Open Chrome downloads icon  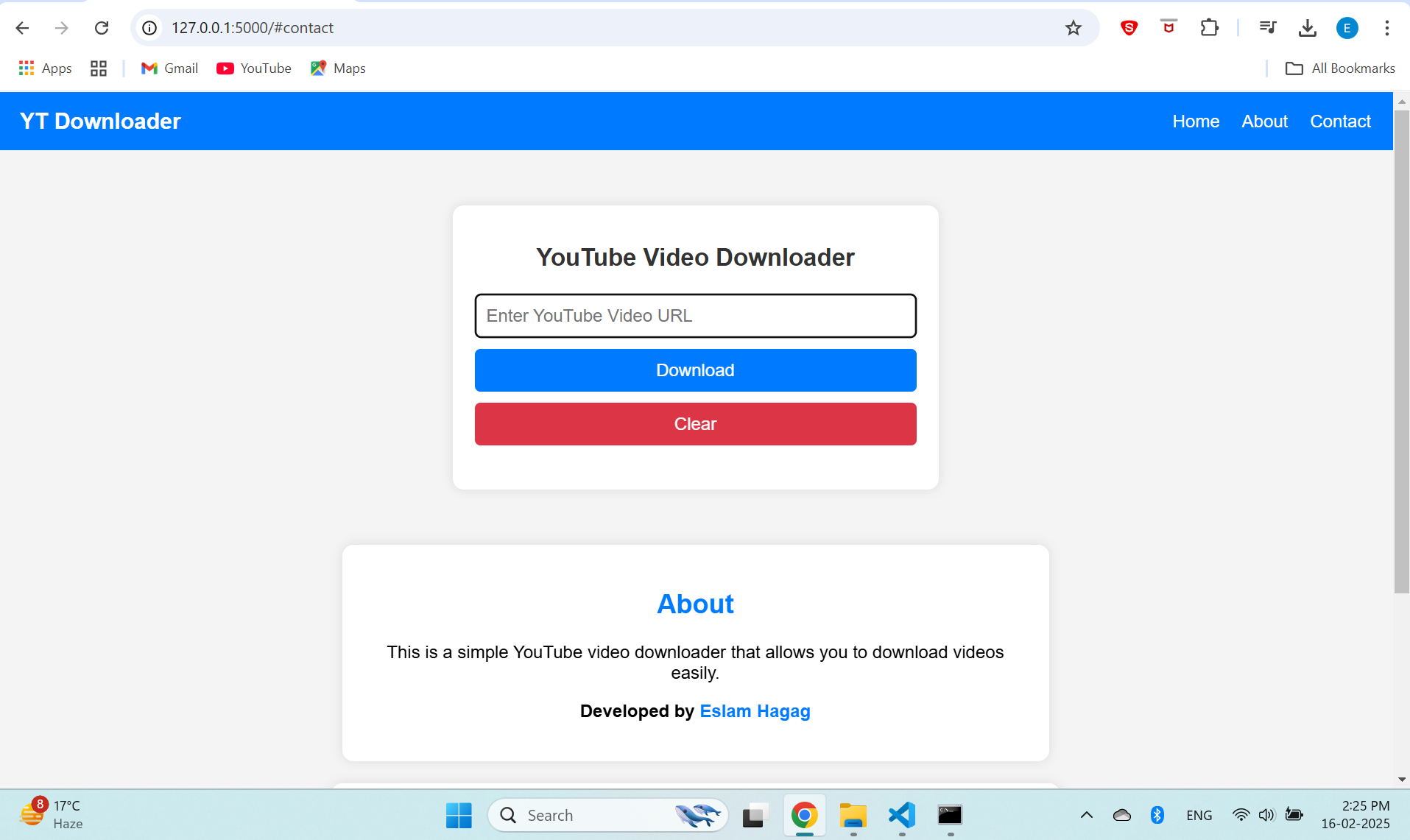coord(1307,28)
